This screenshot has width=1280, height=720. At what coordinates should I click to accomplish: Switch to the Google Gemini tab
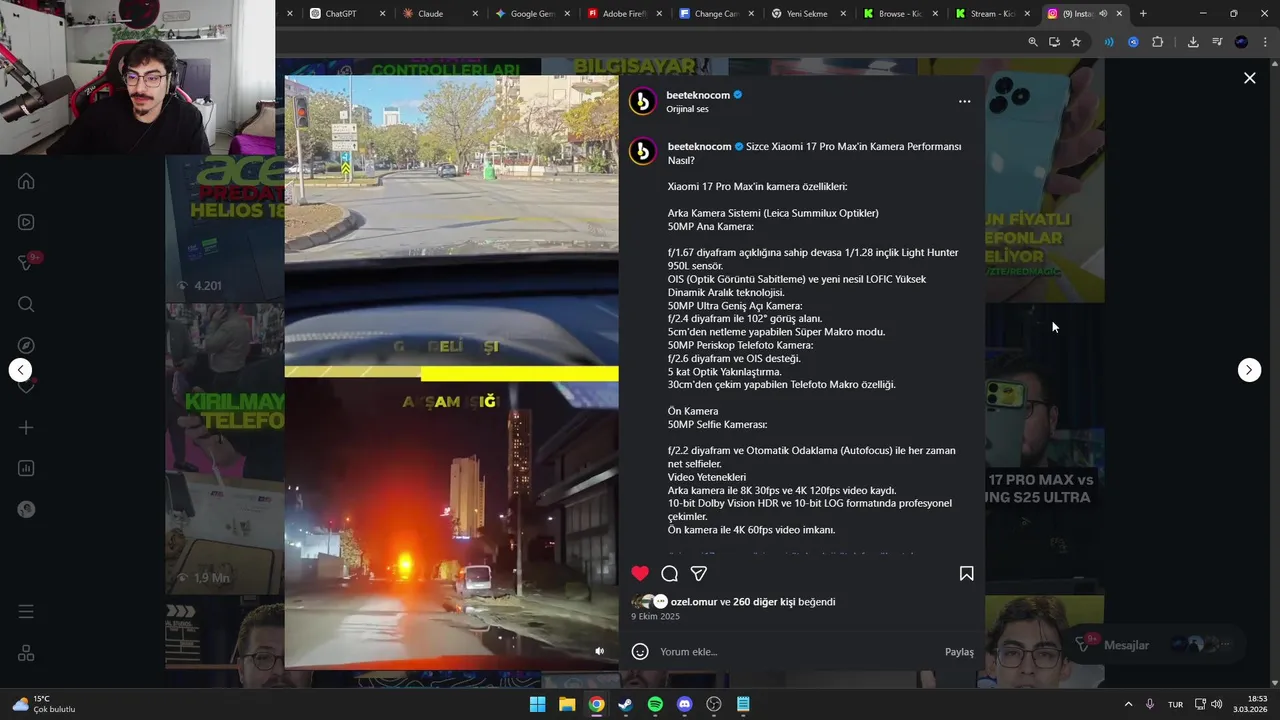tap(532, 14)
